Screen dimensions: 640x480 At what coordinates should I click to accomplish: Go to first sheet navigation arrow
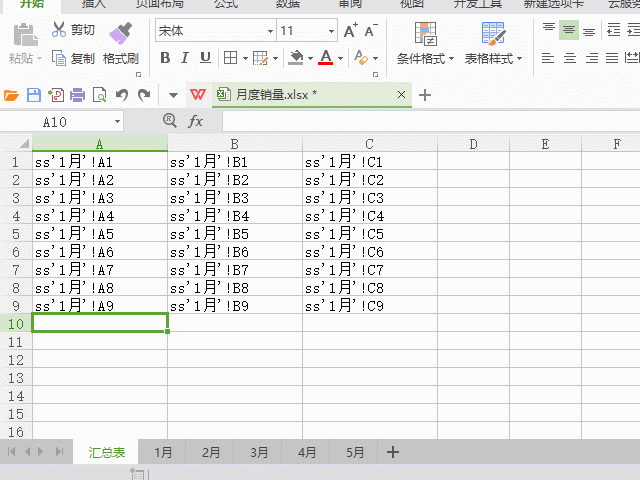(11, 451)
